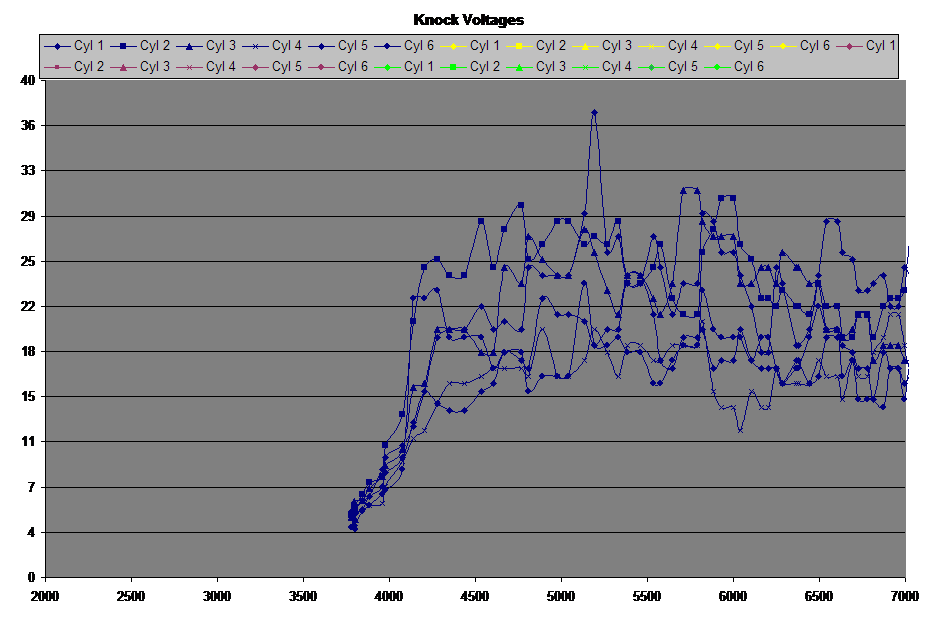Select the blue square Cyl 2 legend marker
The width and height of the screenshot is (938, 624).
124,46
